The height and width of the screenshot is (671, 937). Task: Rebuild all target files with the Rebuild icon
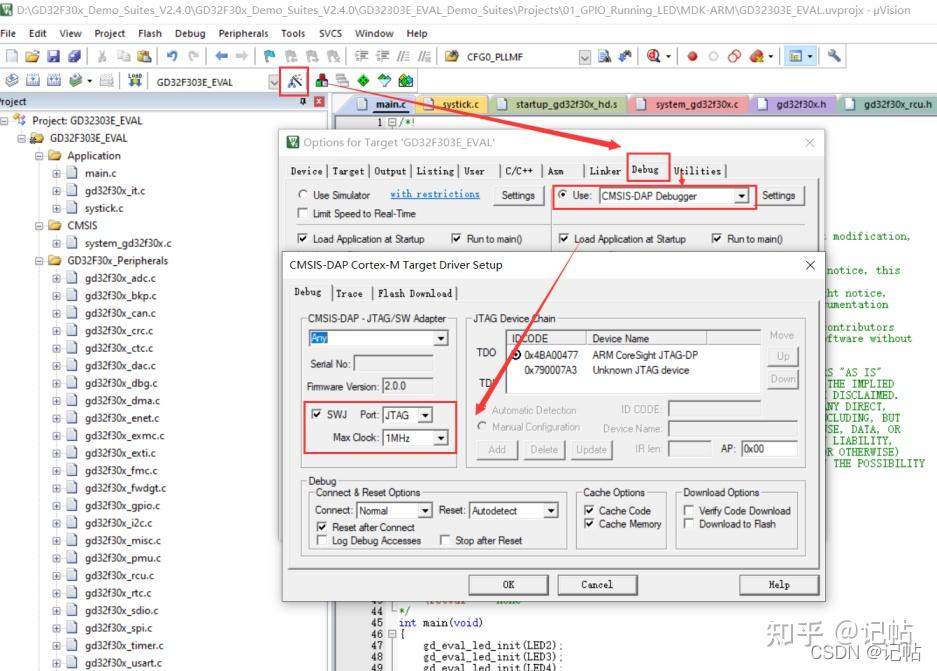point(54,81)
